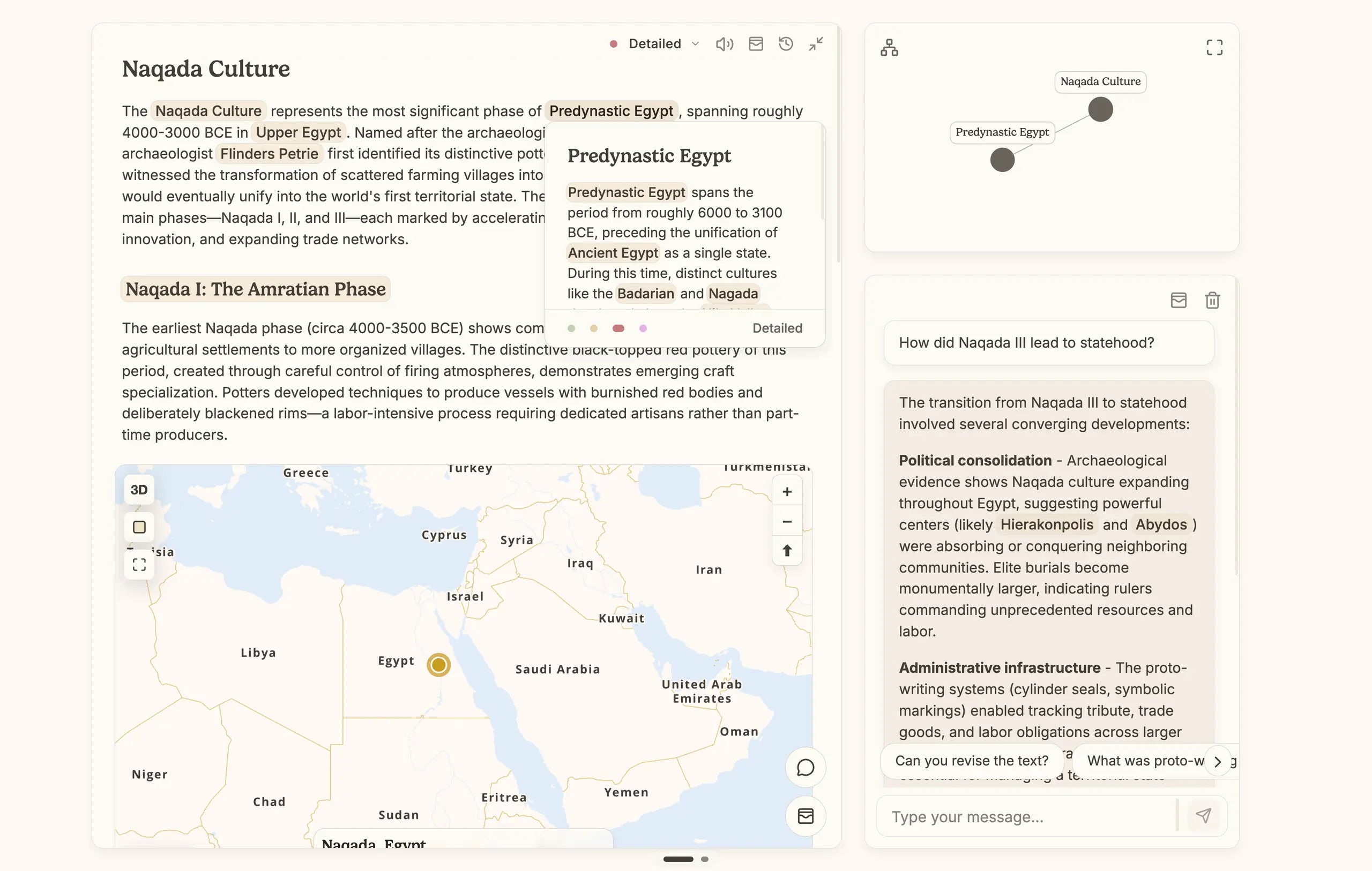Click the 'Political consolidation' bold heading in chat
This screenshot has width=1372, height=871.
pos(975,460)
